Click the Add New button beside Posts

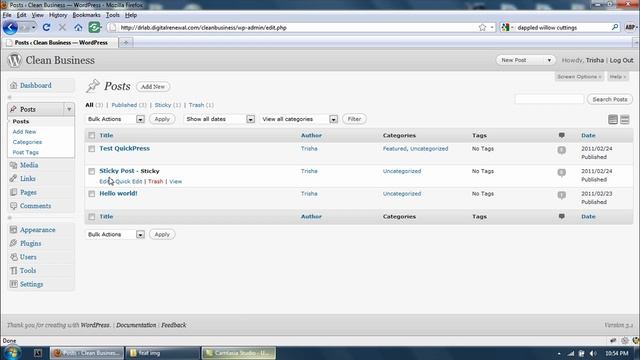[153, 87]
